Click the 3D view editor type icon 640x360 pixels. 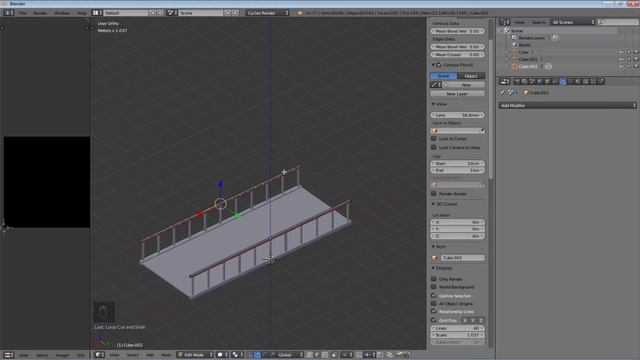tap(100, 355)
